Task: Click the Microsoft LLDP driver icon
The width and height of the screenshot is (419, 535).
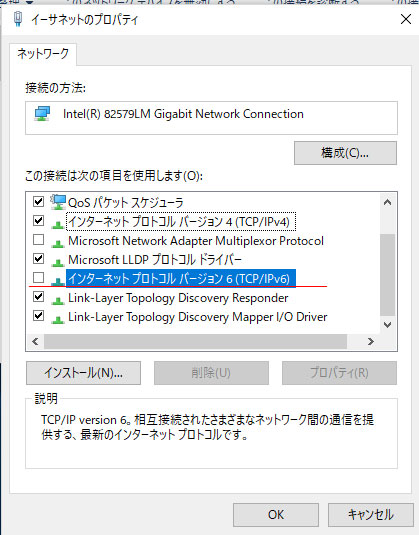Action: (58, 262)
